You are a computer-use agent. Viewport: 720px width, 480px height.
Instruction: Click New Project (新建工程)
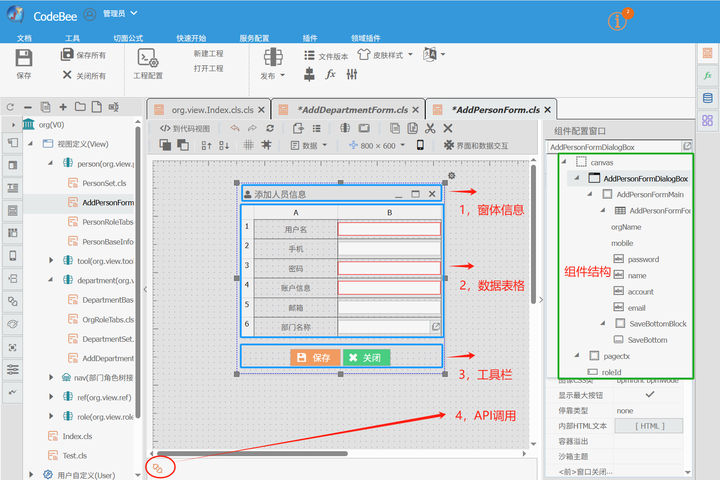(208, 54)
